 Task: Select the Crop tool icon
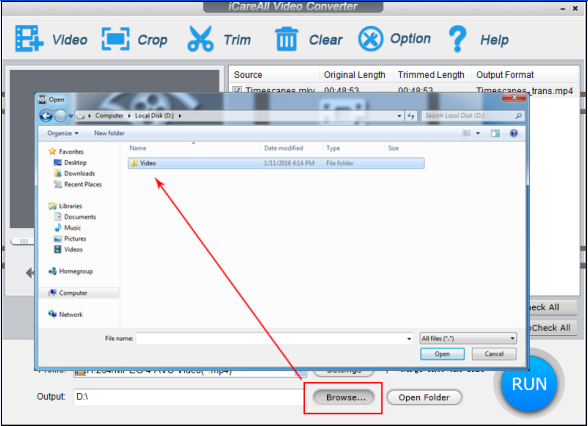click(116, 38)
